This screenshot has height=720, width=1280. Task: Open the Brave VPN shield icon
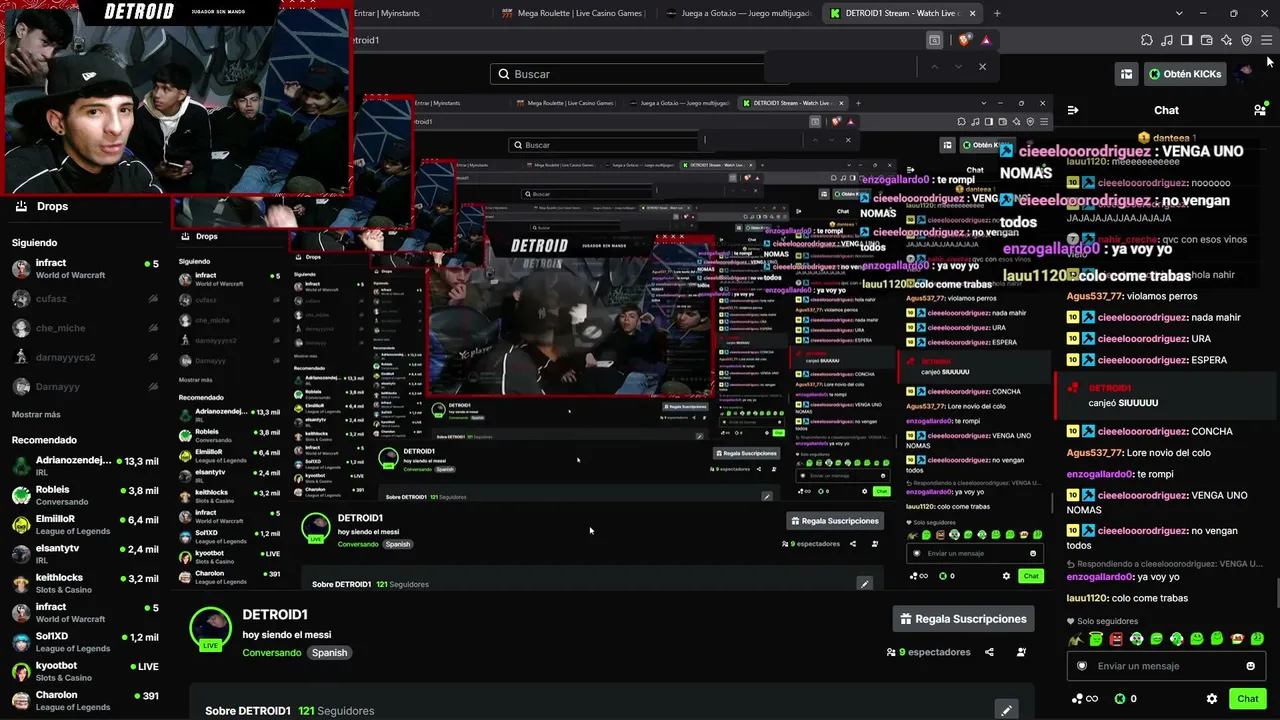(x=1247, y=40)
